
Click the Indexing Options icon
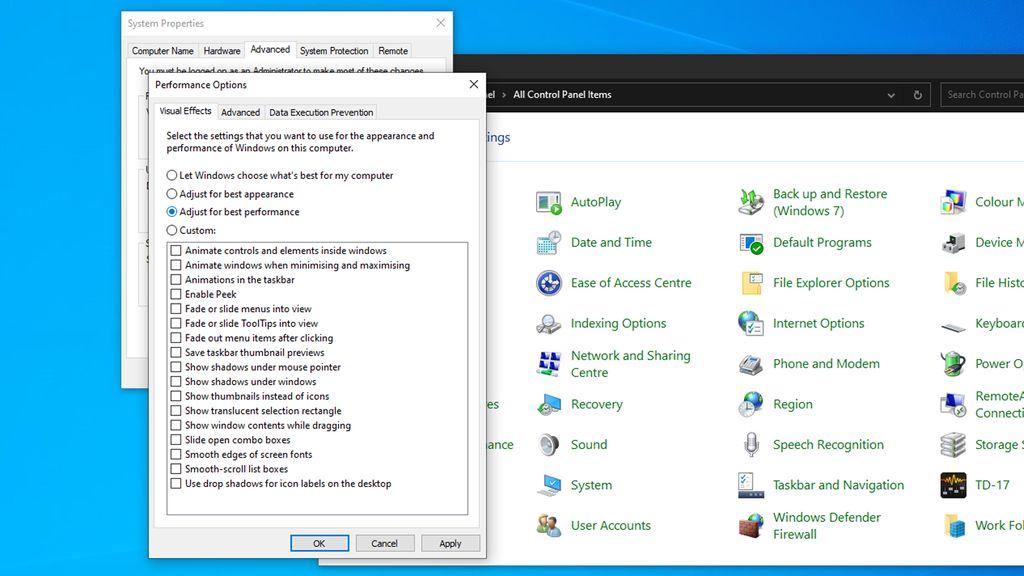pos(549,324)
